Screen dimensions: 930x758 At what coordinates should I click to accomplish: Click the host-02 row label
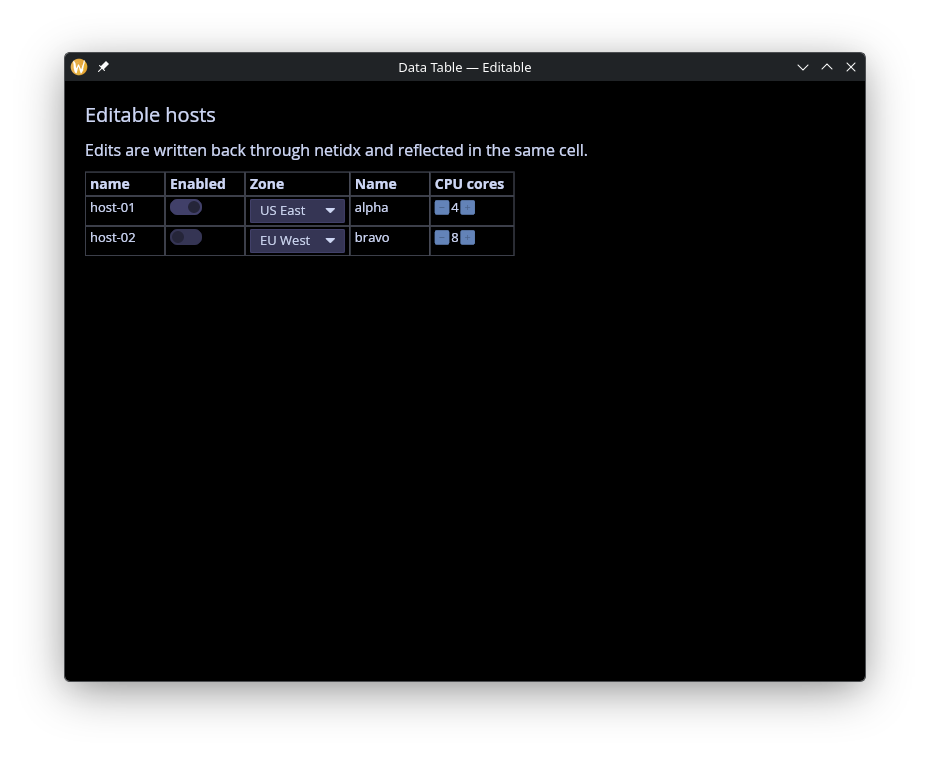[113, 238]
